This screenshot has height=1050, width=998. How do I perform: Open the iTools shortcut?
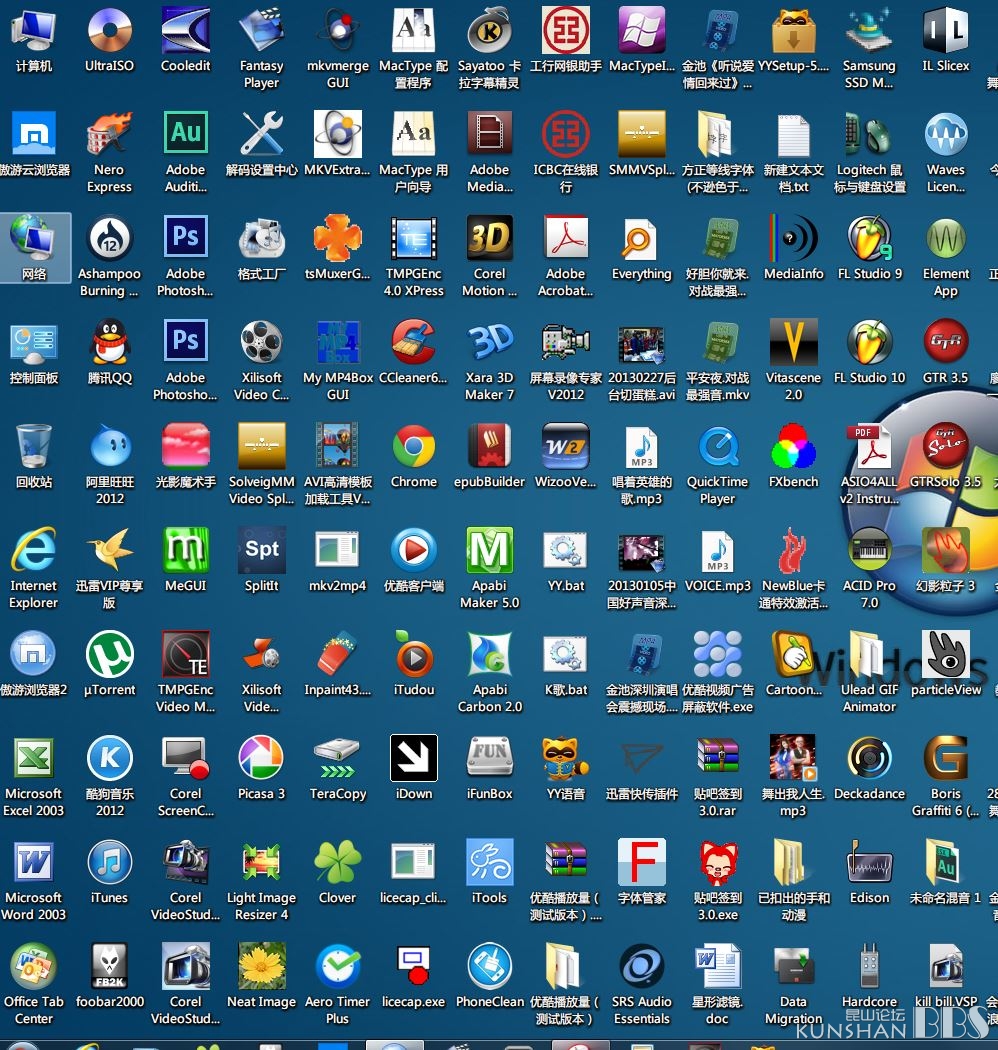pyautogui.click(x=490, y=862)
